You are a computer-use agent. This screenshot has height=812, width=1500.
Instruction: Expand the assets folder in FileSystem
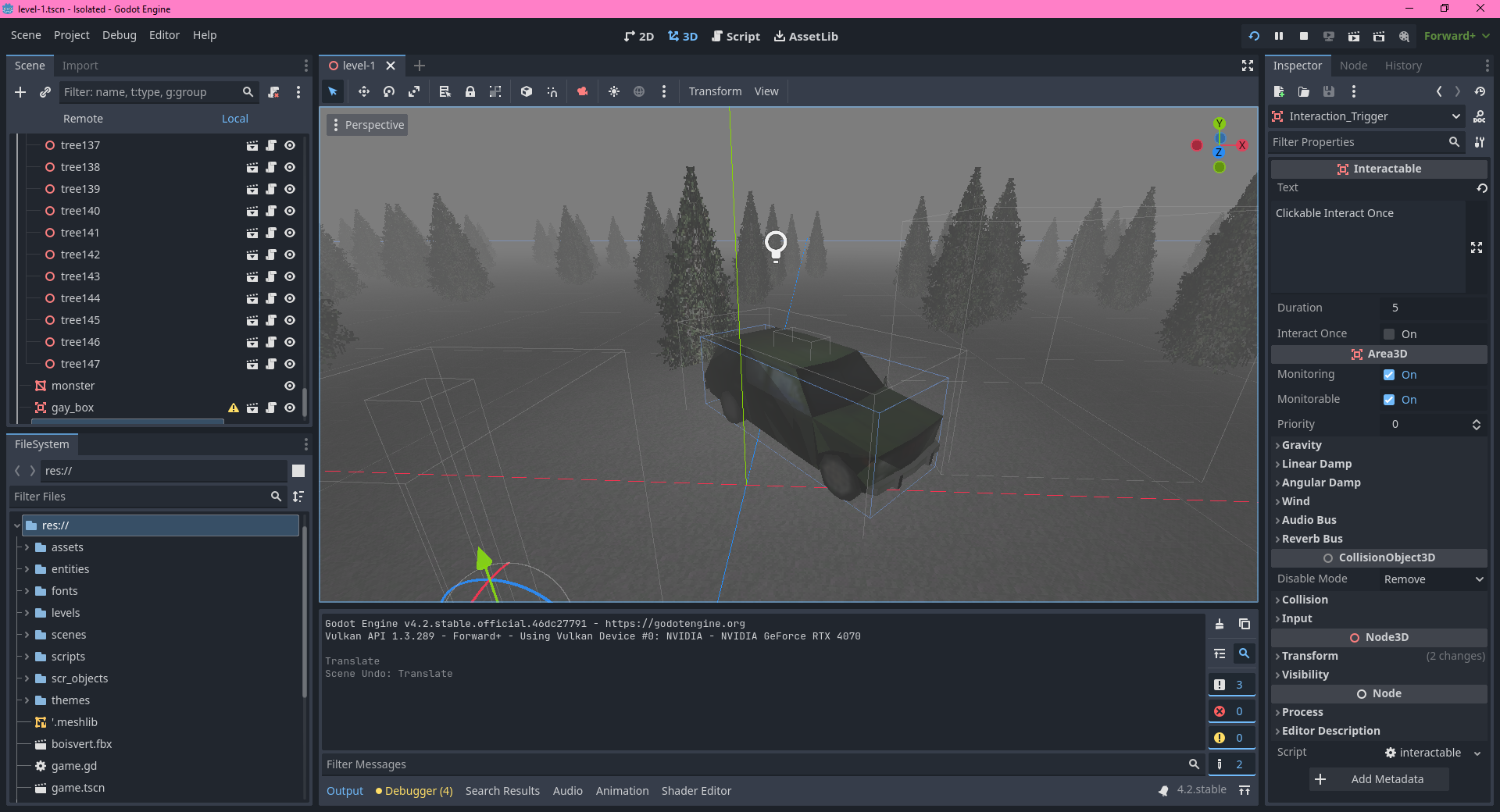tap(27, 547)
